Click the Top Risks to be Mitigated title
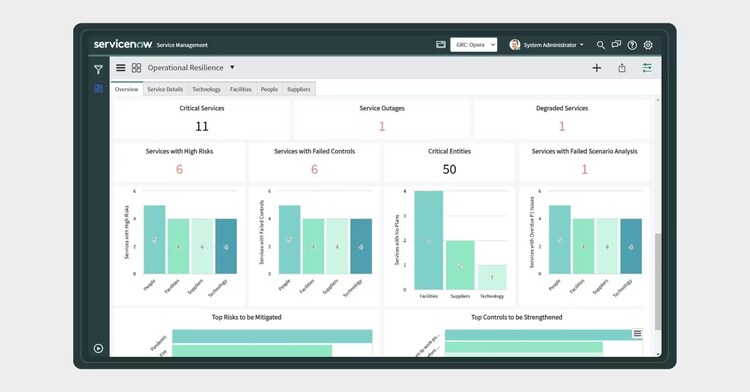This screenshot has width=750, height=392. [246, 317]
